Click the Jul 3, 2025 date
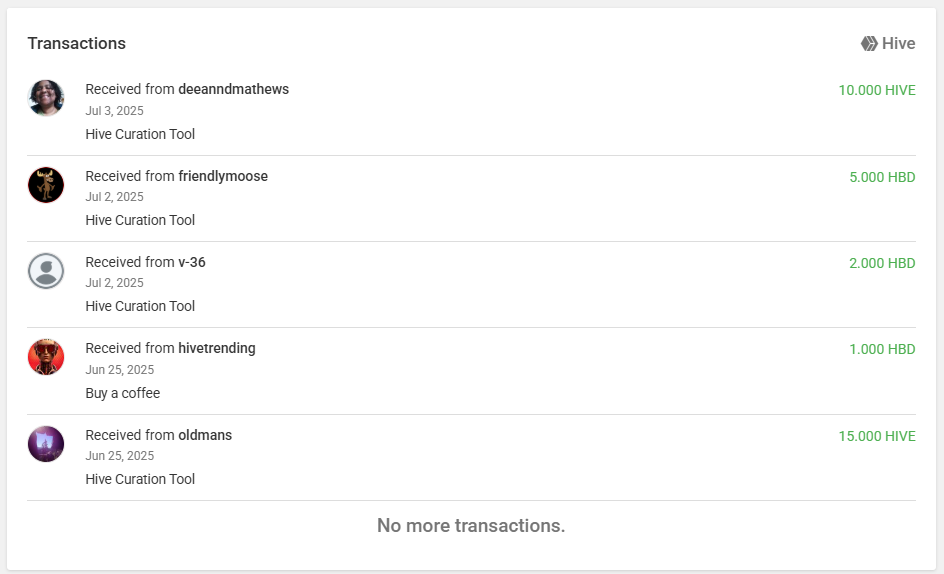Image resolution: width=944 pixels, height=574 pixels. (x=114, y=111)
